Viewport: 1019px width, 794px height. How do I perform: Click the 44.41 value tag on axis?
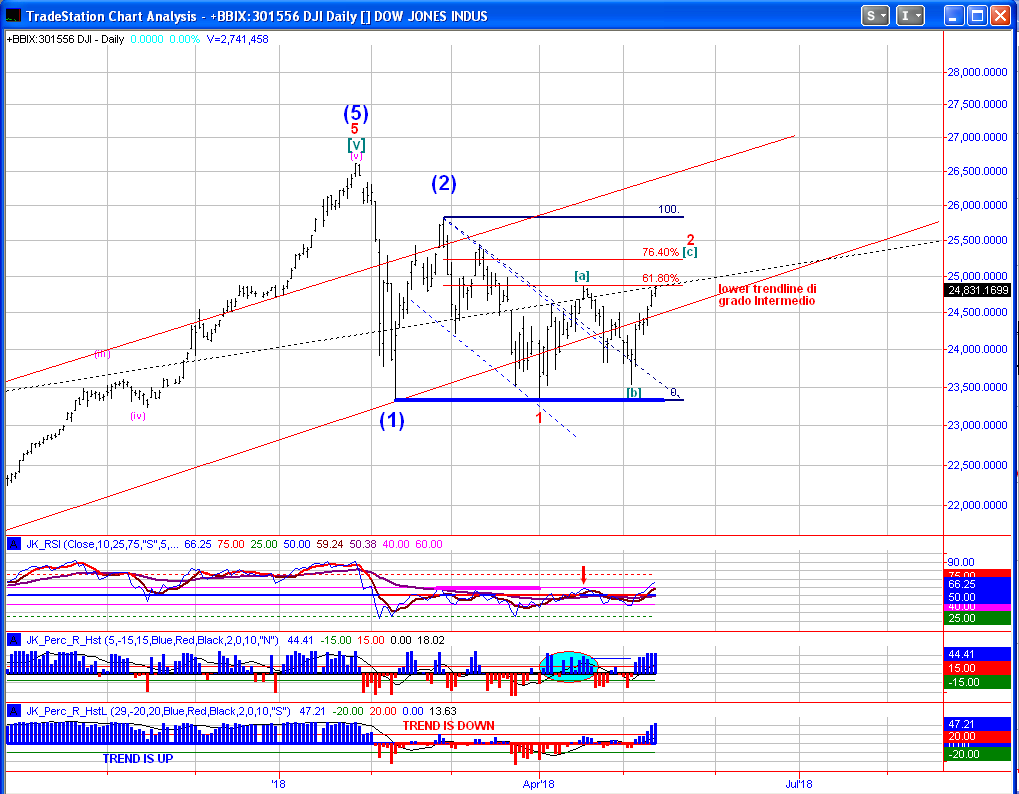[978, 654]
